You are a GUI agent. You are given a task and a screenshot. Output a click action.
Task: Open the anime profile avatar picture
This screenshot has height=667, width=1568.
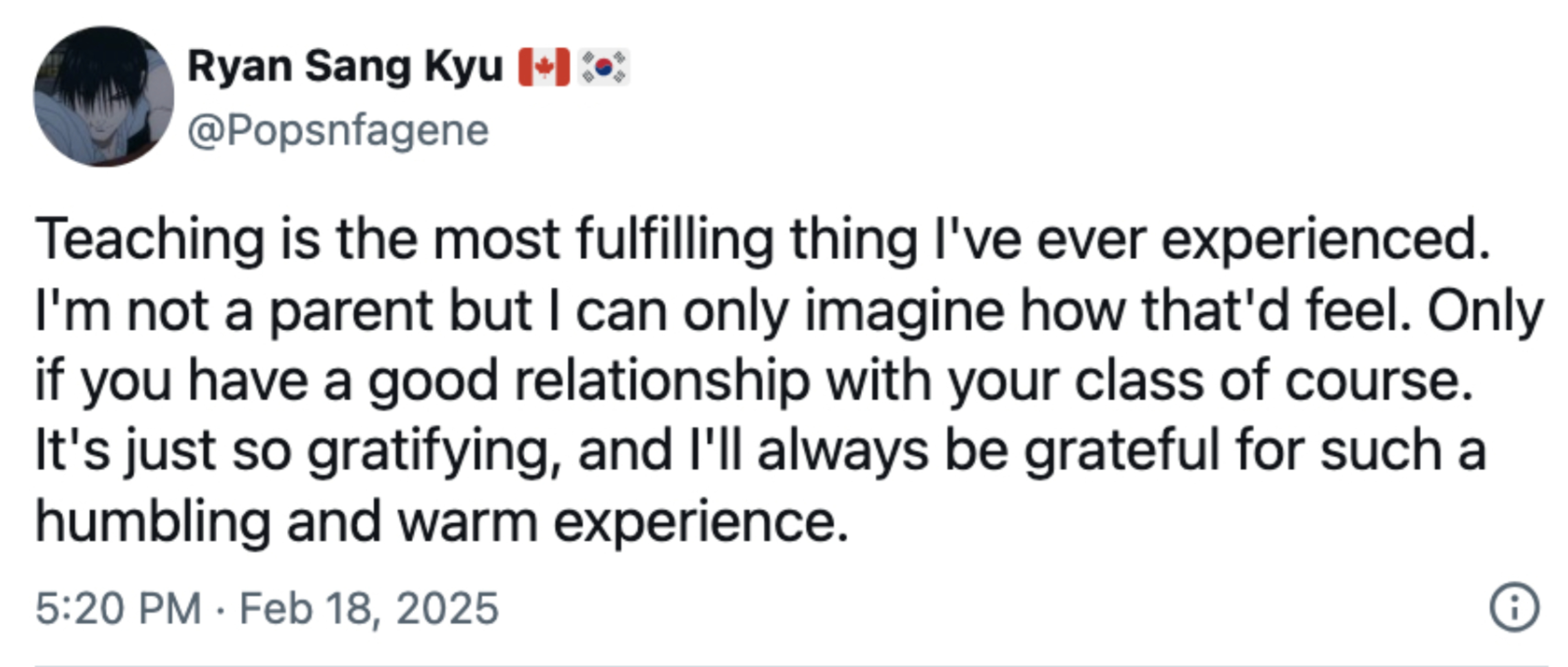pyautogui.click(x=103, y=96)
